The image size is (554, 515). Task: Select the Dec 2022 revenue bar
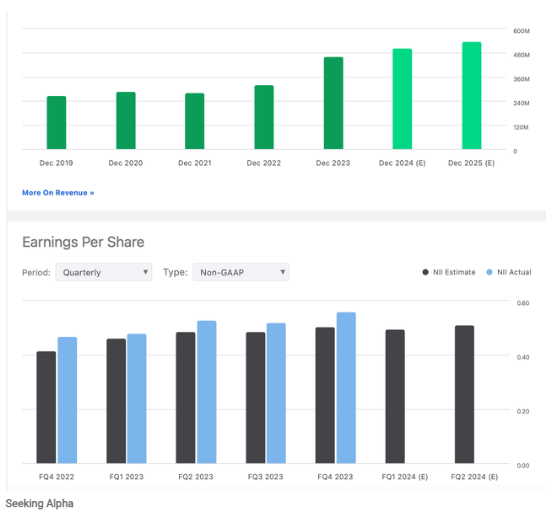[x=264, y=117]
